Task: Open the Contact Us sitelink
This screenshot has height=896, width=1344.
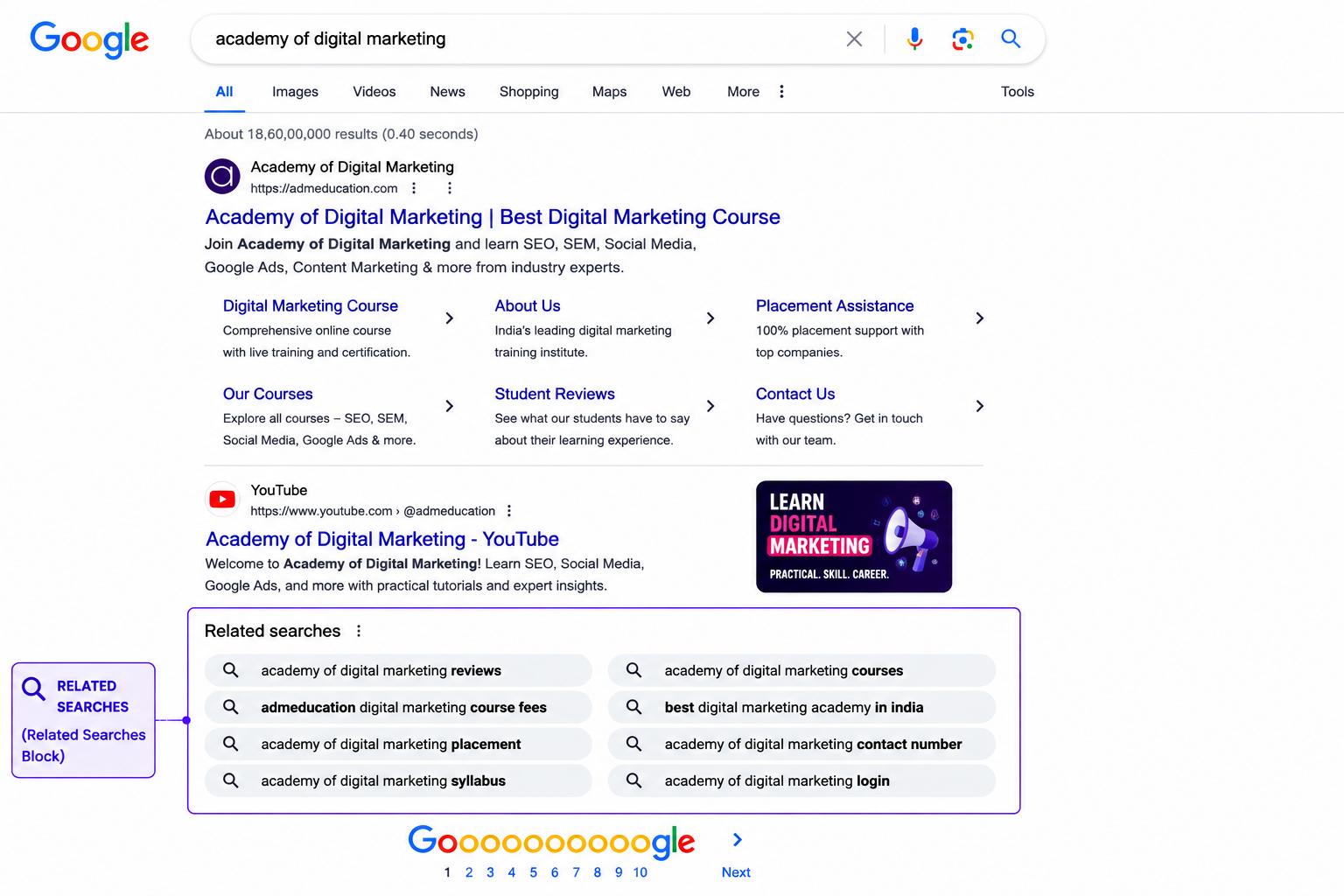Action: coord(795,395)
